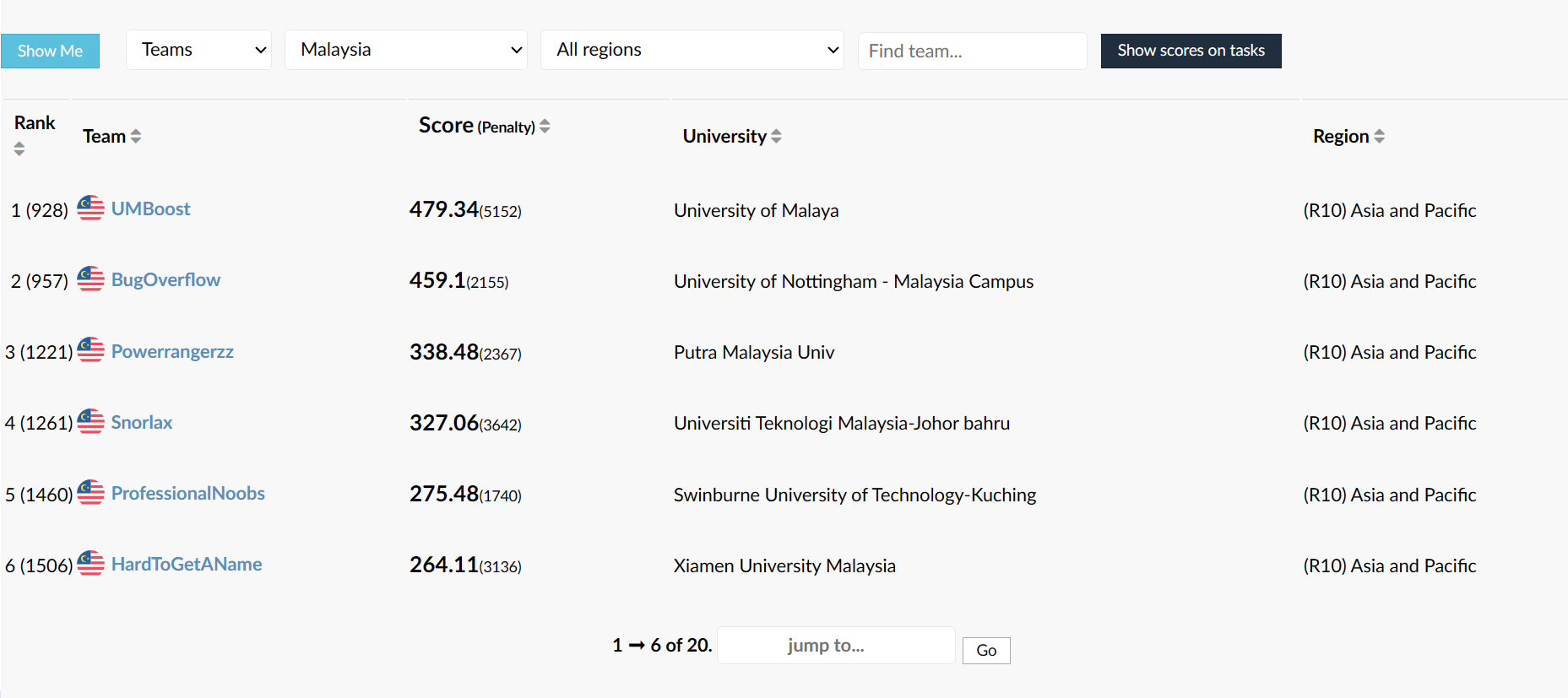Click rank 4 (1261) cell
Image resolution: width=1568 pixels, height=698 pixels.
(39, 423)
